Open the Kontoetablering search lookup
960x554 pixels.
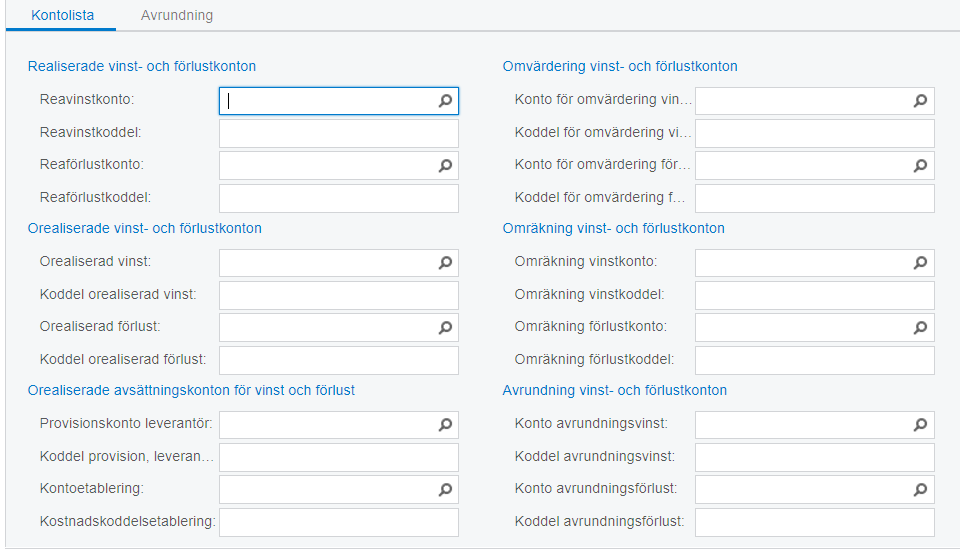coord(446,490)
